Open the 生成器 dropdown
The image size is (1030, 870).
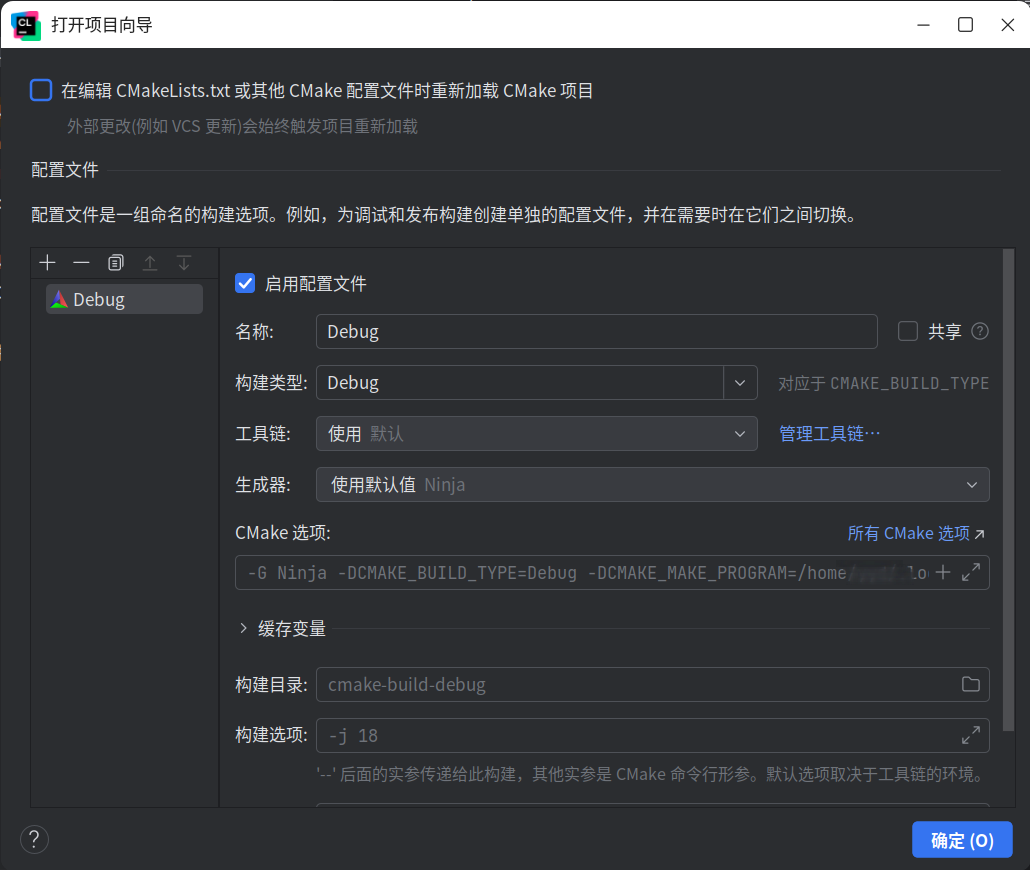click(x=971, y=485)
